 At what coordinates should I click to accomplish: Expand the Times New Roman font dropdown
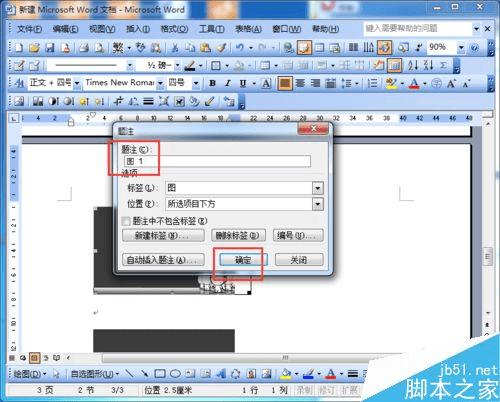click(160, 83)
